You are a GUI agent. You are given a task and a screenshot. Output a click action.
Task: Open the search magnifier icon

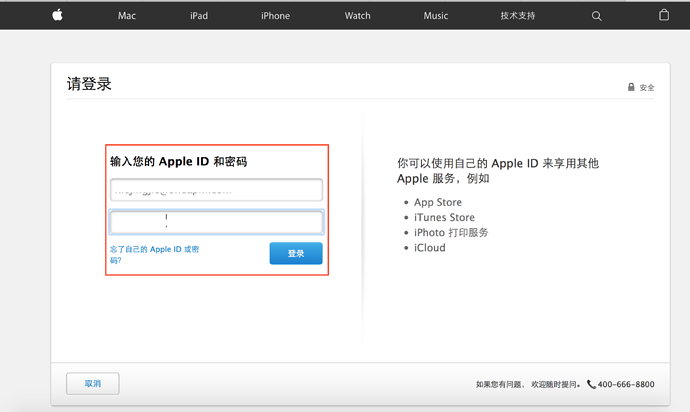coord(596,16)
